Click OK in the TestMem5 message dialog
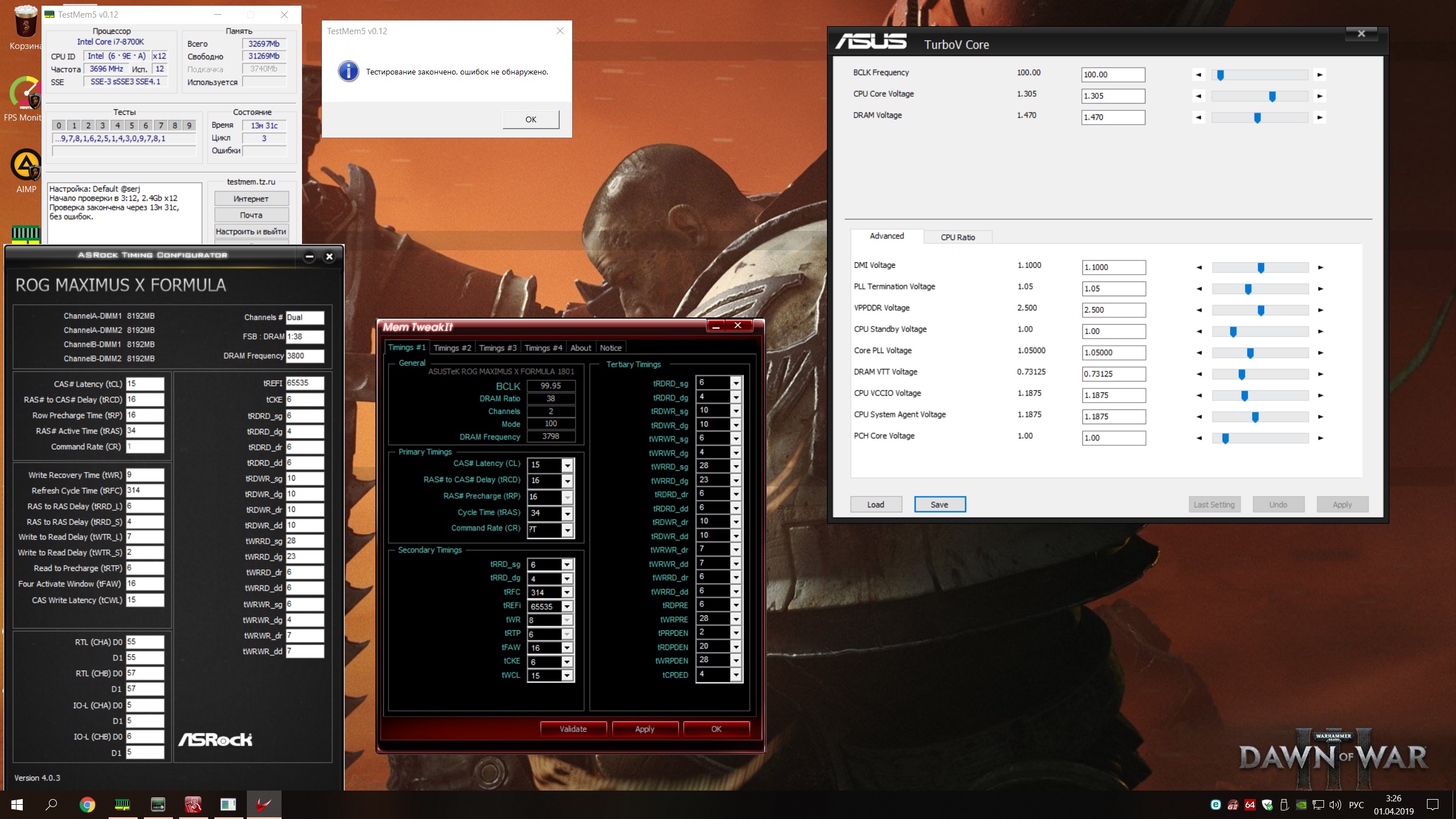Screen dimensions: 1456x819 [531, 119]
